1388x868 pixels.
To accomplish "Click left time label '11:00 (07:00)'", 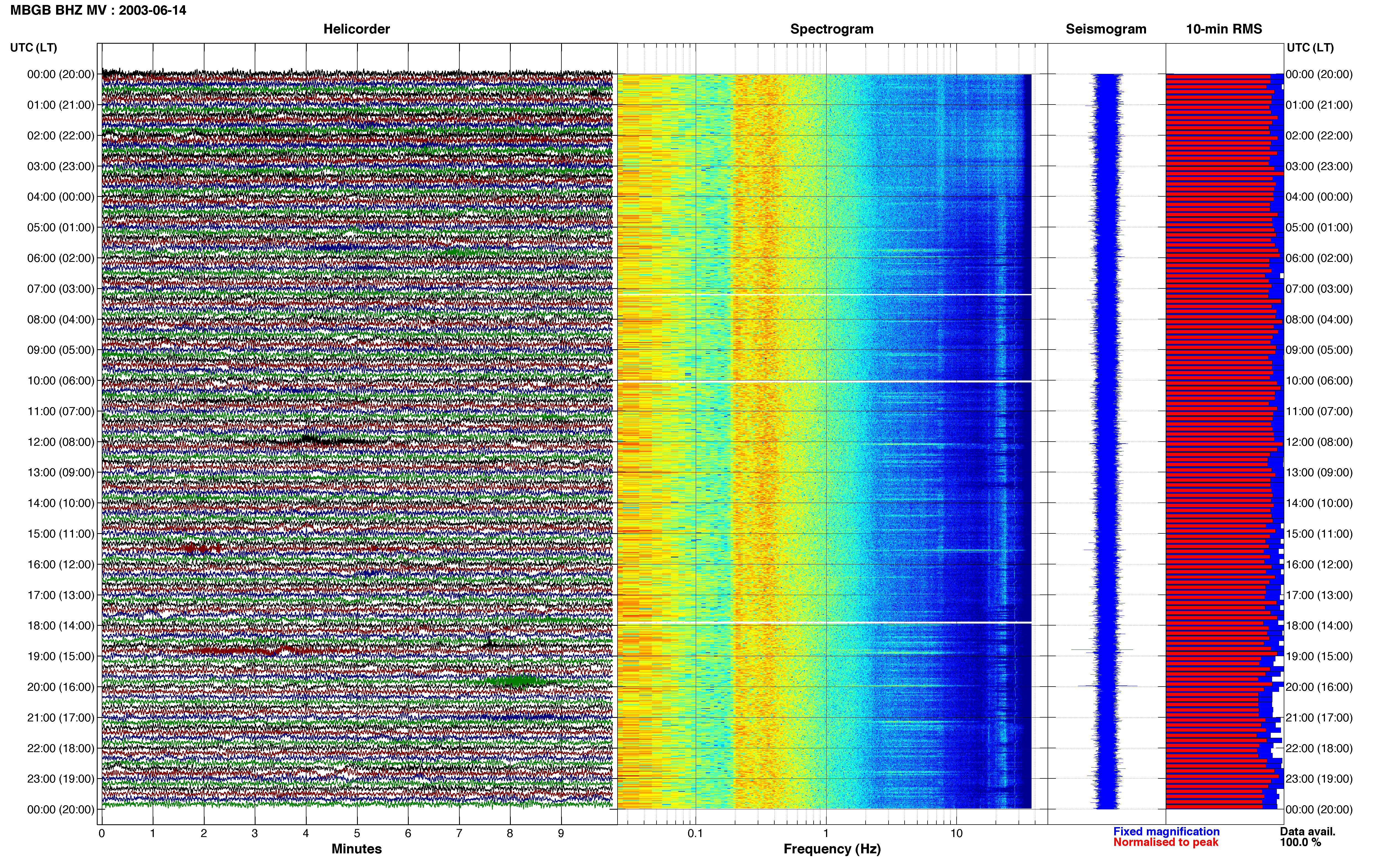I will [61, 411].
